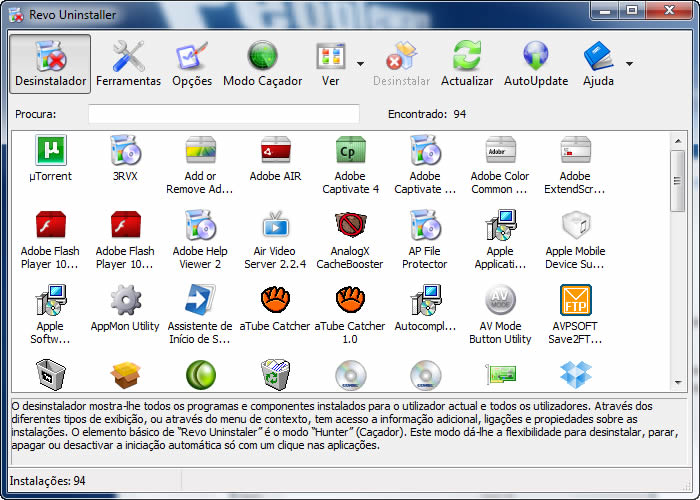Activate Modo Caçador hunter mode
This screenshot has width=700, height=500.
(x=262, y=64)
